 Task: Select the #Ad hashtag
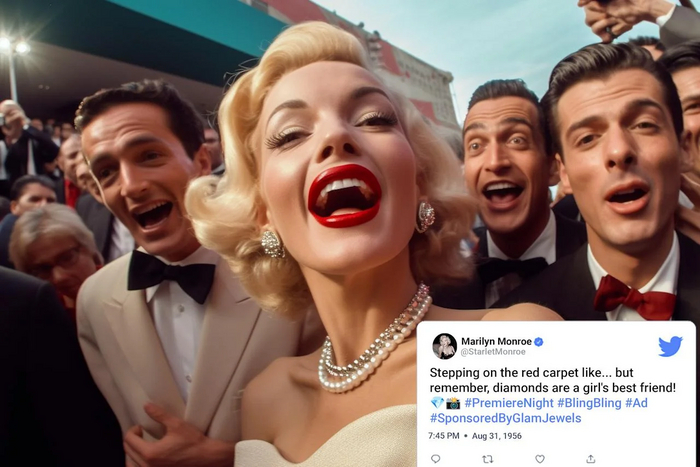point(636,403)
